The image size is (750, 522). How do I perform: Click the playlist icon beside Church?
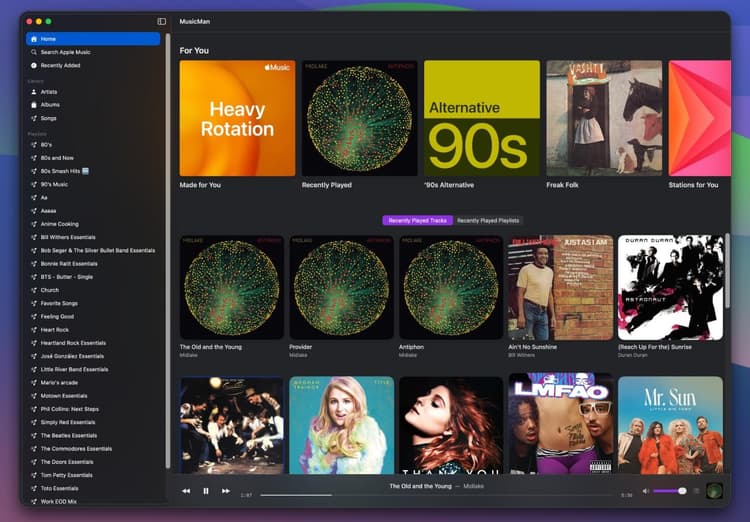(x=34, y=290)
